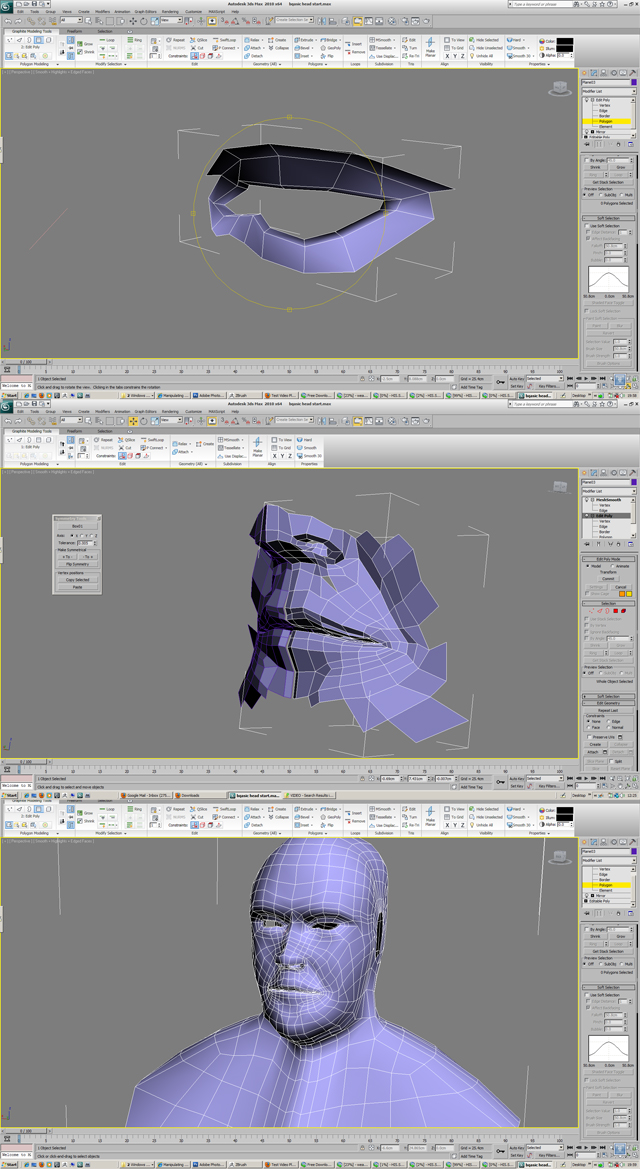Select Extrude tool in eye-socket model window ribbon
Viewport: 640px width, 1169px height.
tap(304, 40)
